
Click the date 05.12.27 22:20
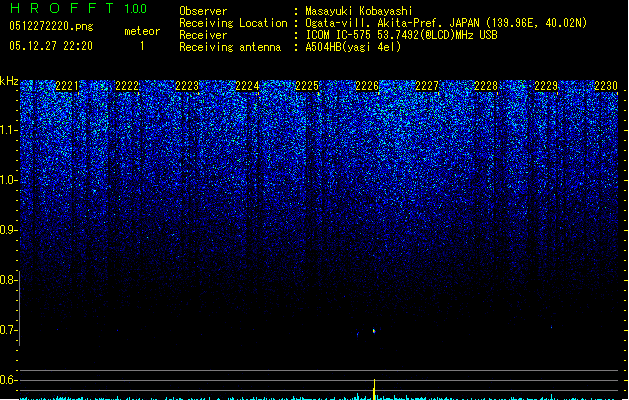(51, 46)
